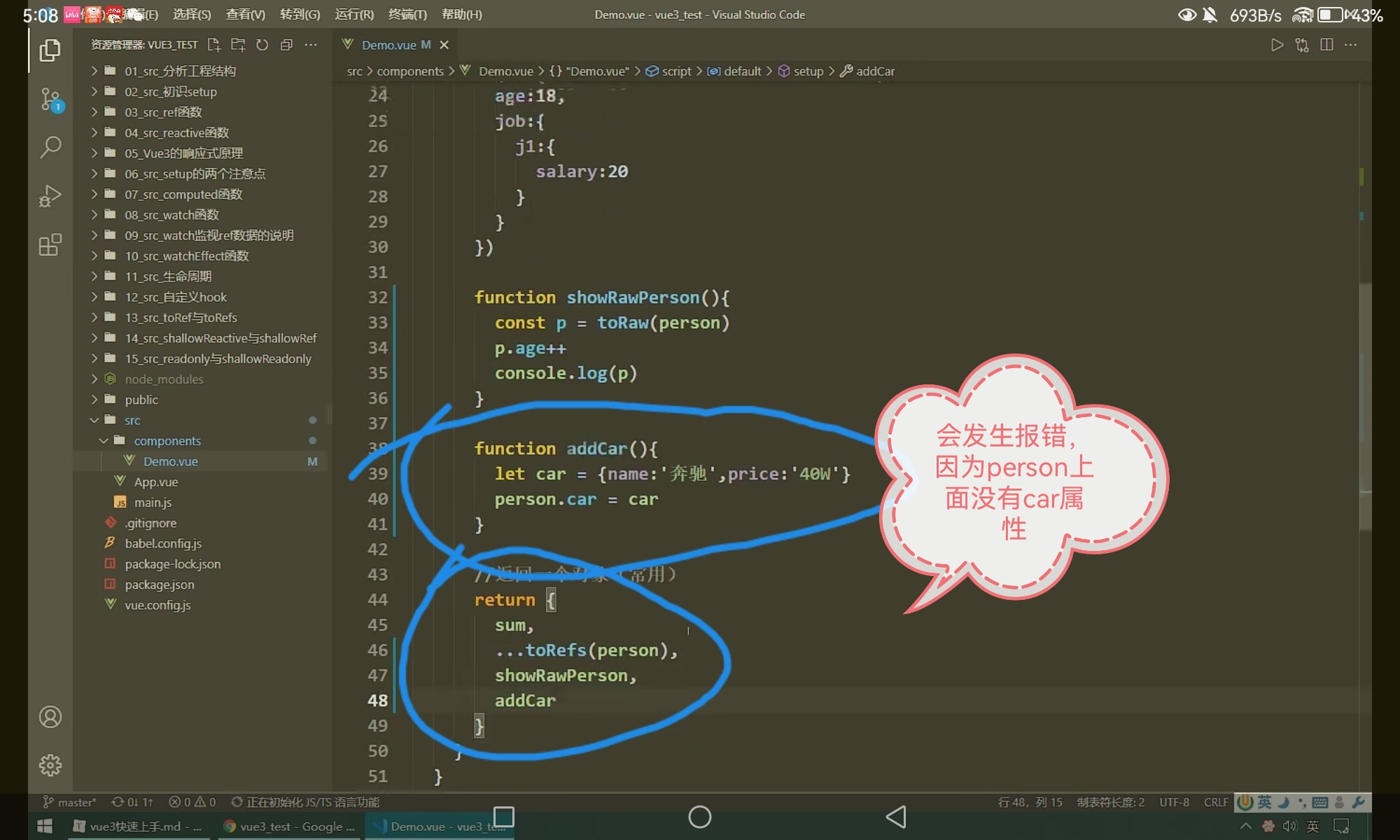Screen dimensions: 1400x840
Task: Open Source Control view icon
Action: tap(50, 99)
